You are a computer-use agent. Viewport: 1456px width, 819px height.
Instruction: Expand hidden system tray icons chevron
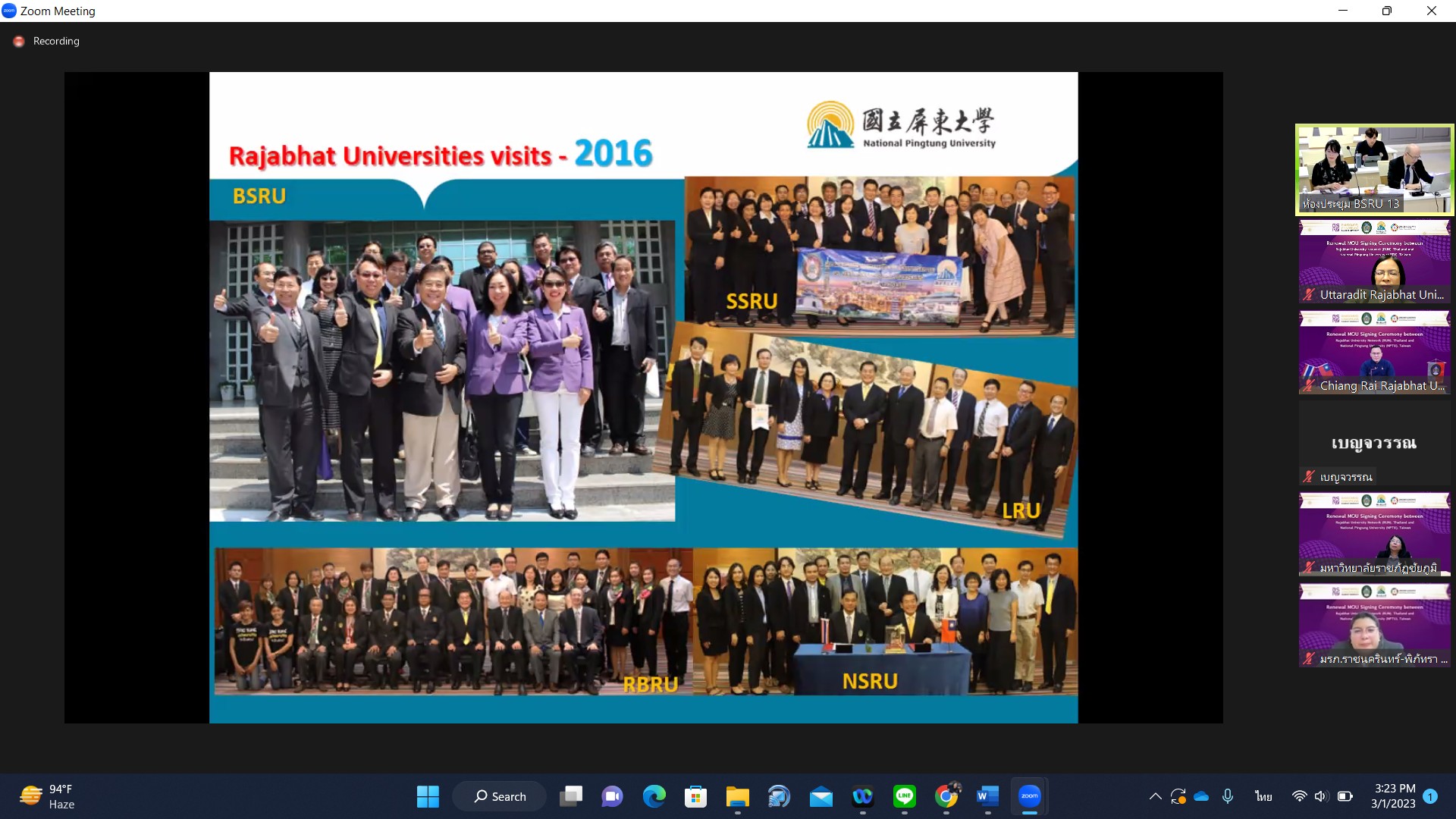click(1155, 796)
